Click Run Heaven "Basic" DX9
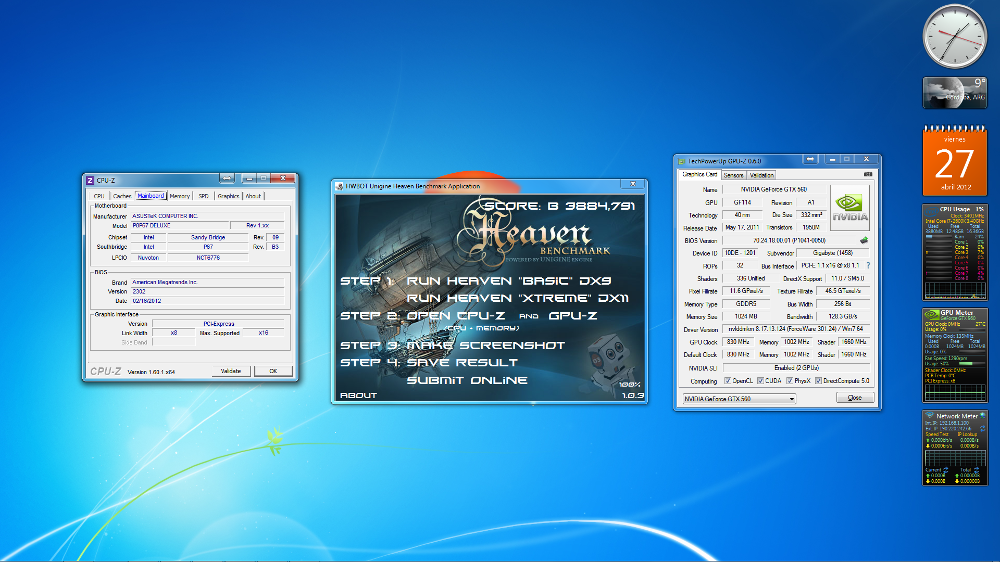Viewport: 1000px width, 562px height. pyautogui.click(x=508, y=281)
